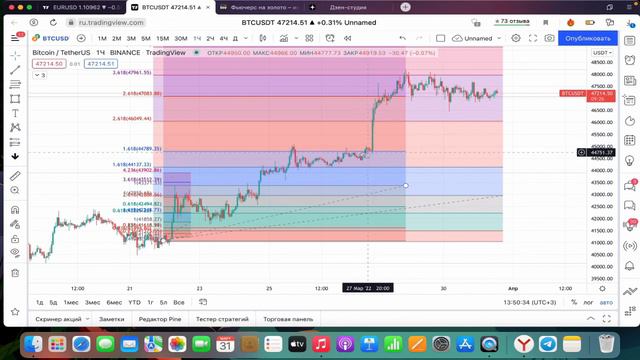Viewport: 640px width, 360px height.
Task: Select the trend line drawing tool
Action: coord(15,70)
